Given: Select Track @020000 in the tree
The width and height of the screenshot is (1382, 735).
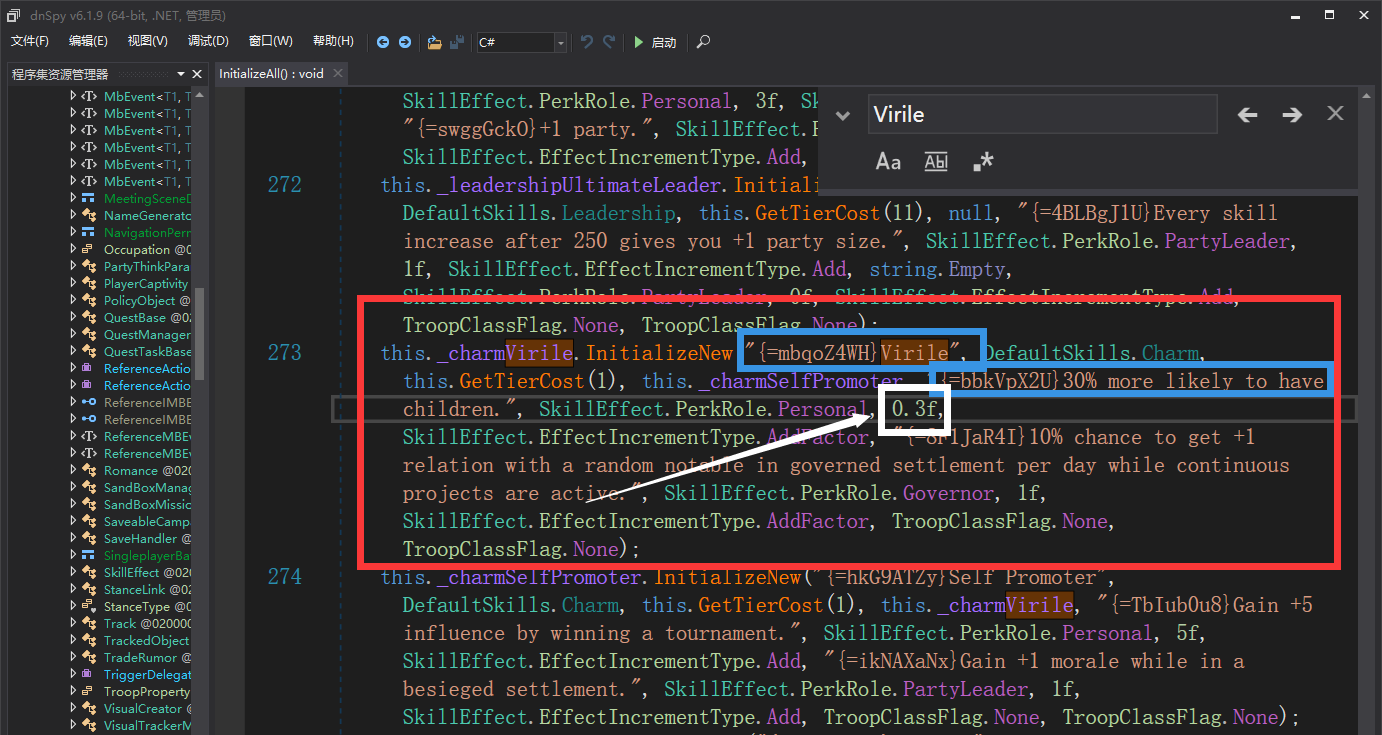Looking at the screenshot, I should pos(147,623).
